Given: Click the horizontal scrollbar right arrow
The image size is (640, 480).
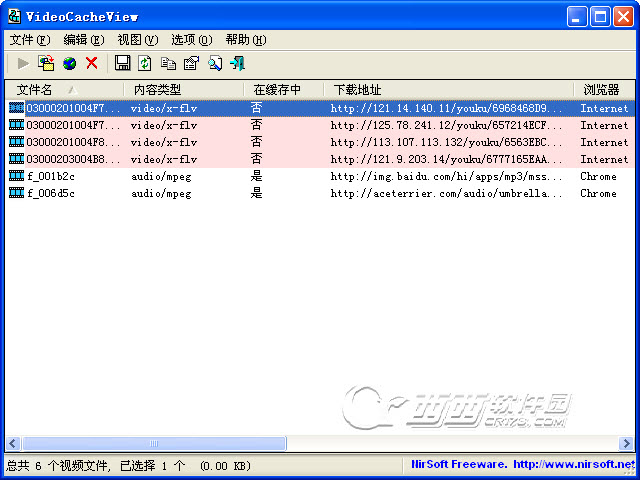Looking at the screenshot, I should [x=626, y=443].
